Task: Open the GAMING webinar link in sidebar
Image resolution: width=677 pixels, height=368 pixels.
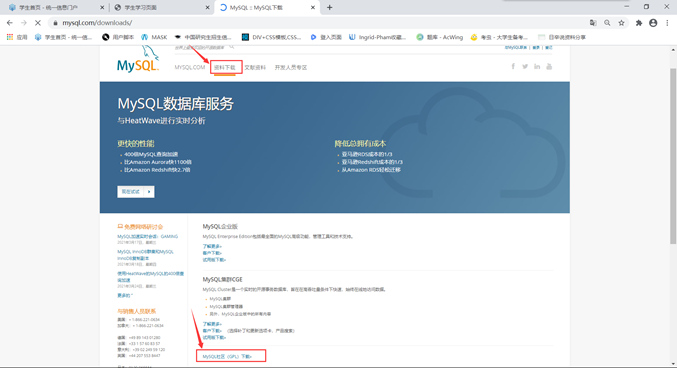Action: 148,237
